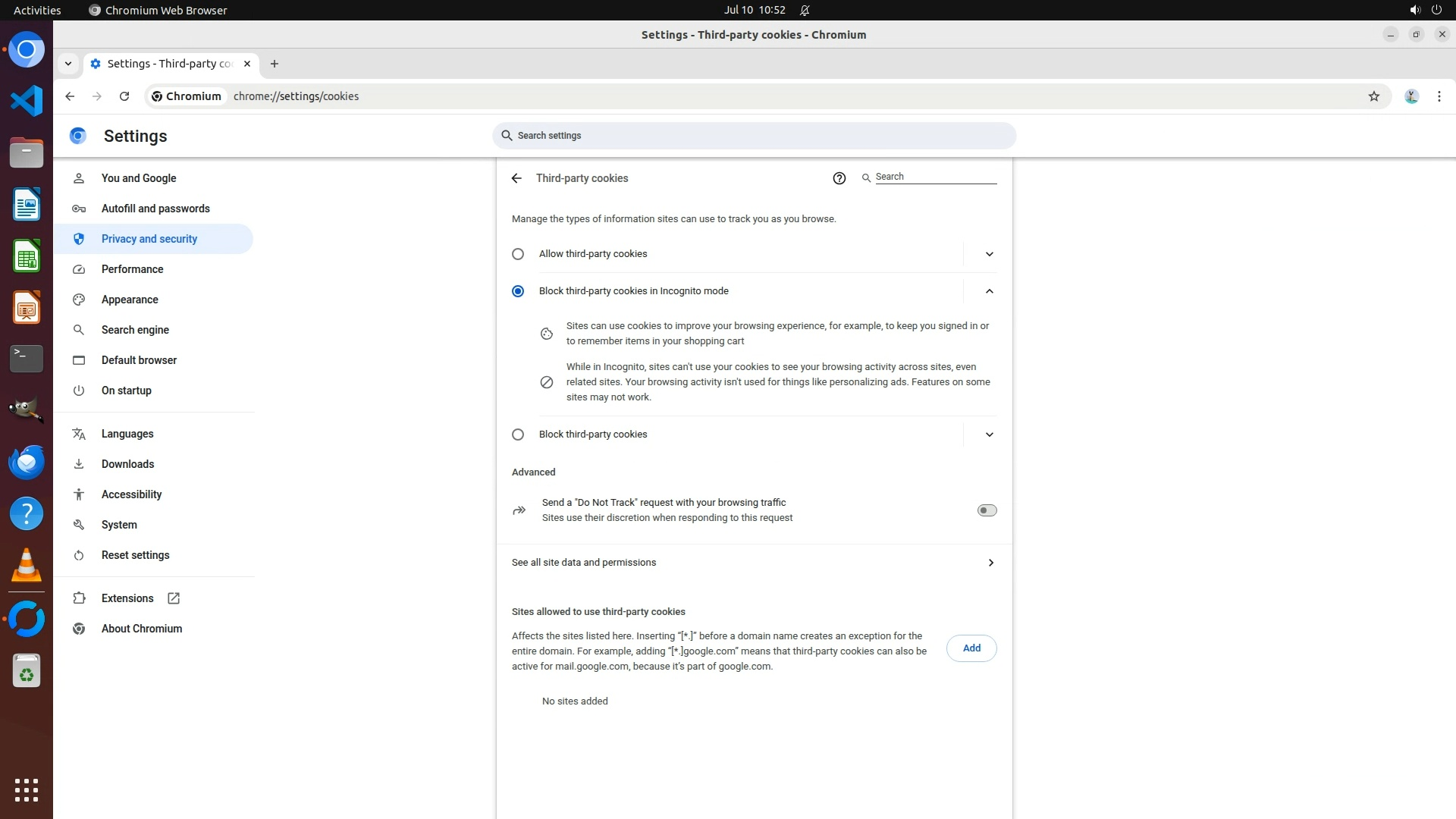1456x819 pixels.
Task: Open tab search dropdown arrow
Action: [x=68, y=64]
